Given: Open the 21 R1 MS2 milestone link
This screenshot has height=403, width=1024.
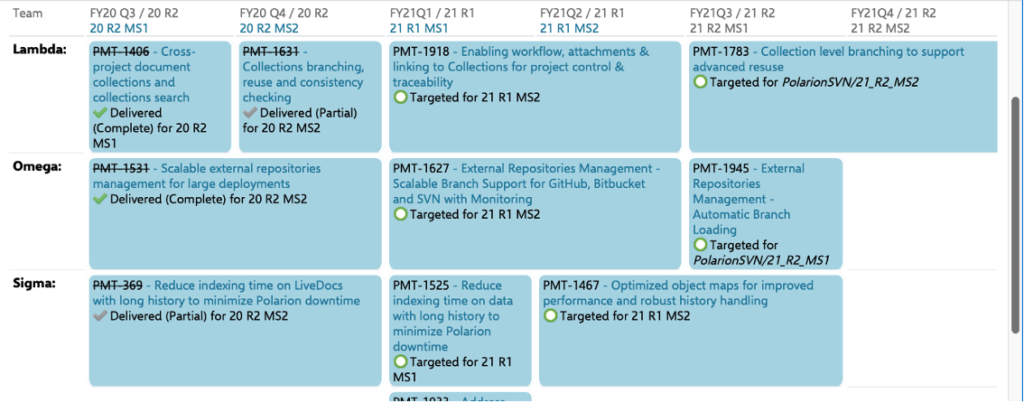Looking at the screenshot, I should coord(569,28).
